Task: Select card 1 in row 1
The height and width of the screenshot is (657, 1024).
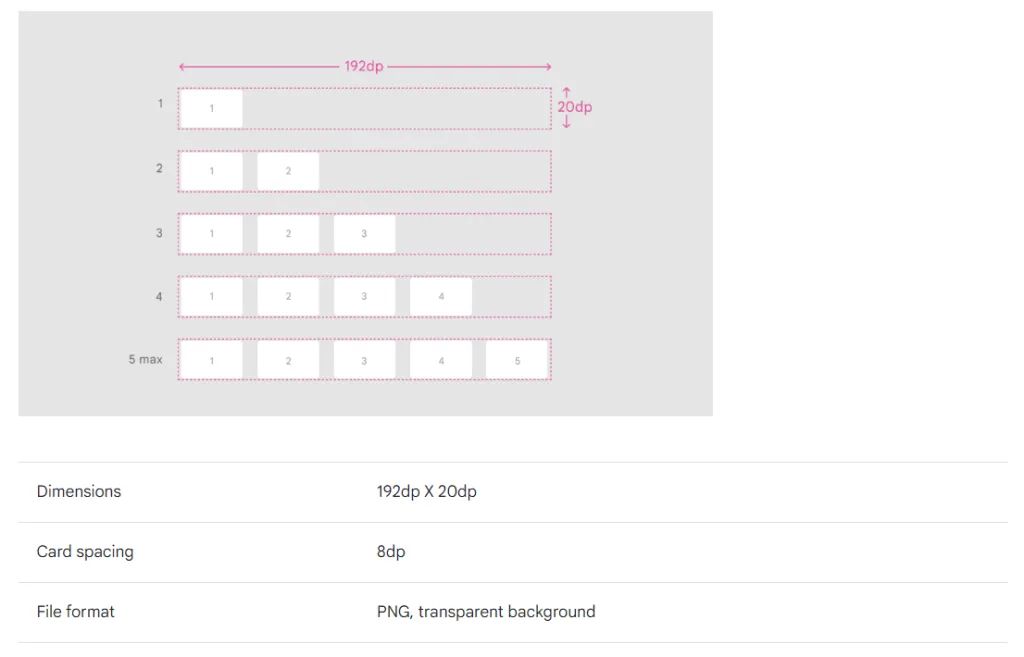Action: coord(211,108)
